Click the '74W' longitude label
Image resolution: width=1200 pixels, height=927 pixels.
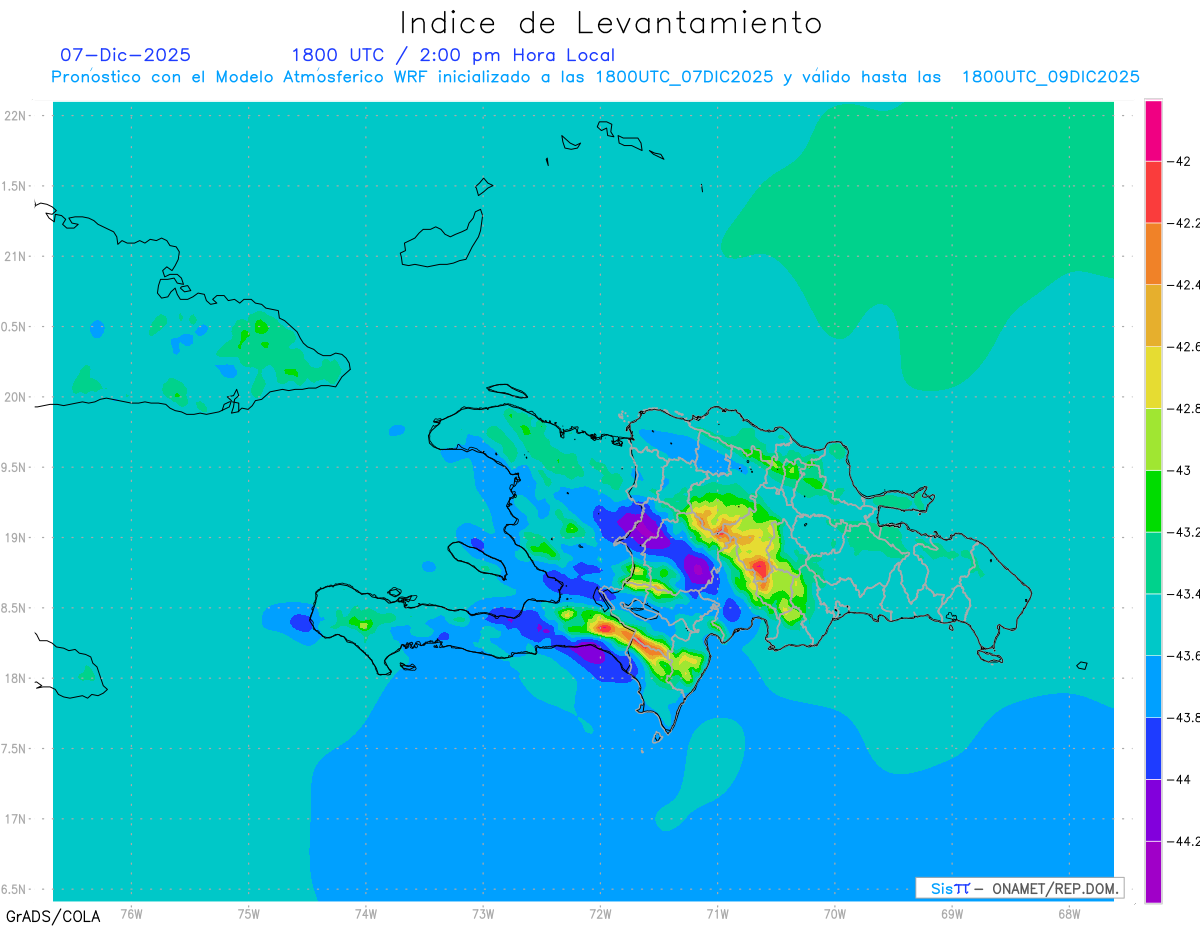366,912
